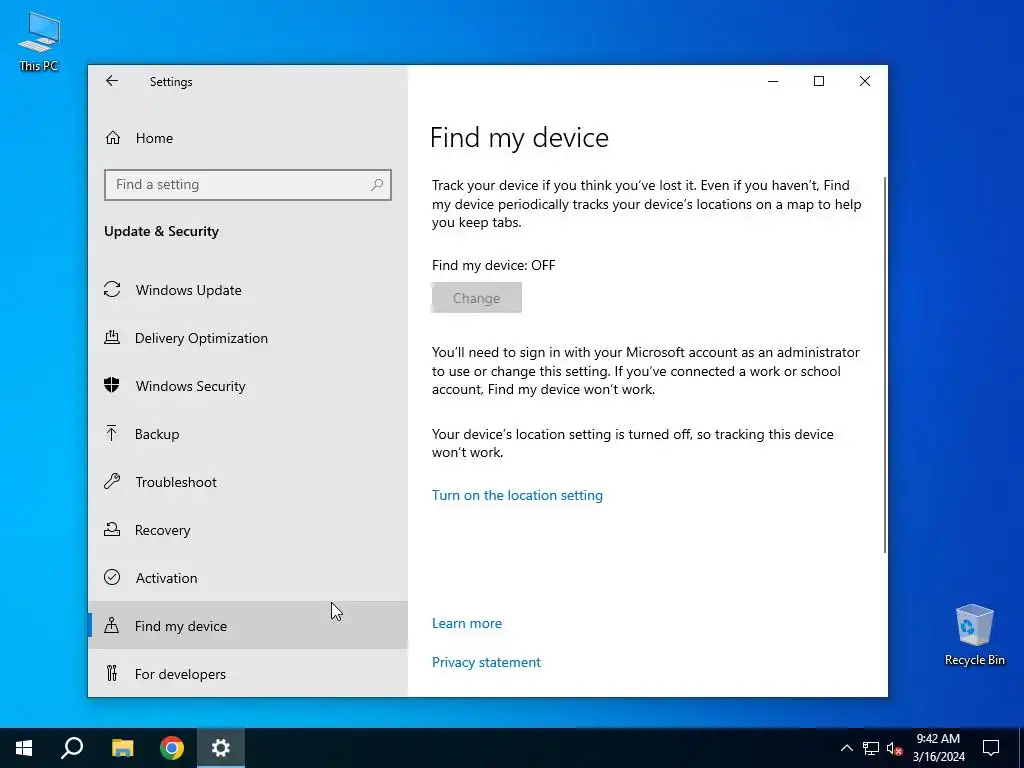The image size is (1024, 768).
Task: Open the Activation page
Action: pos(248,578)
